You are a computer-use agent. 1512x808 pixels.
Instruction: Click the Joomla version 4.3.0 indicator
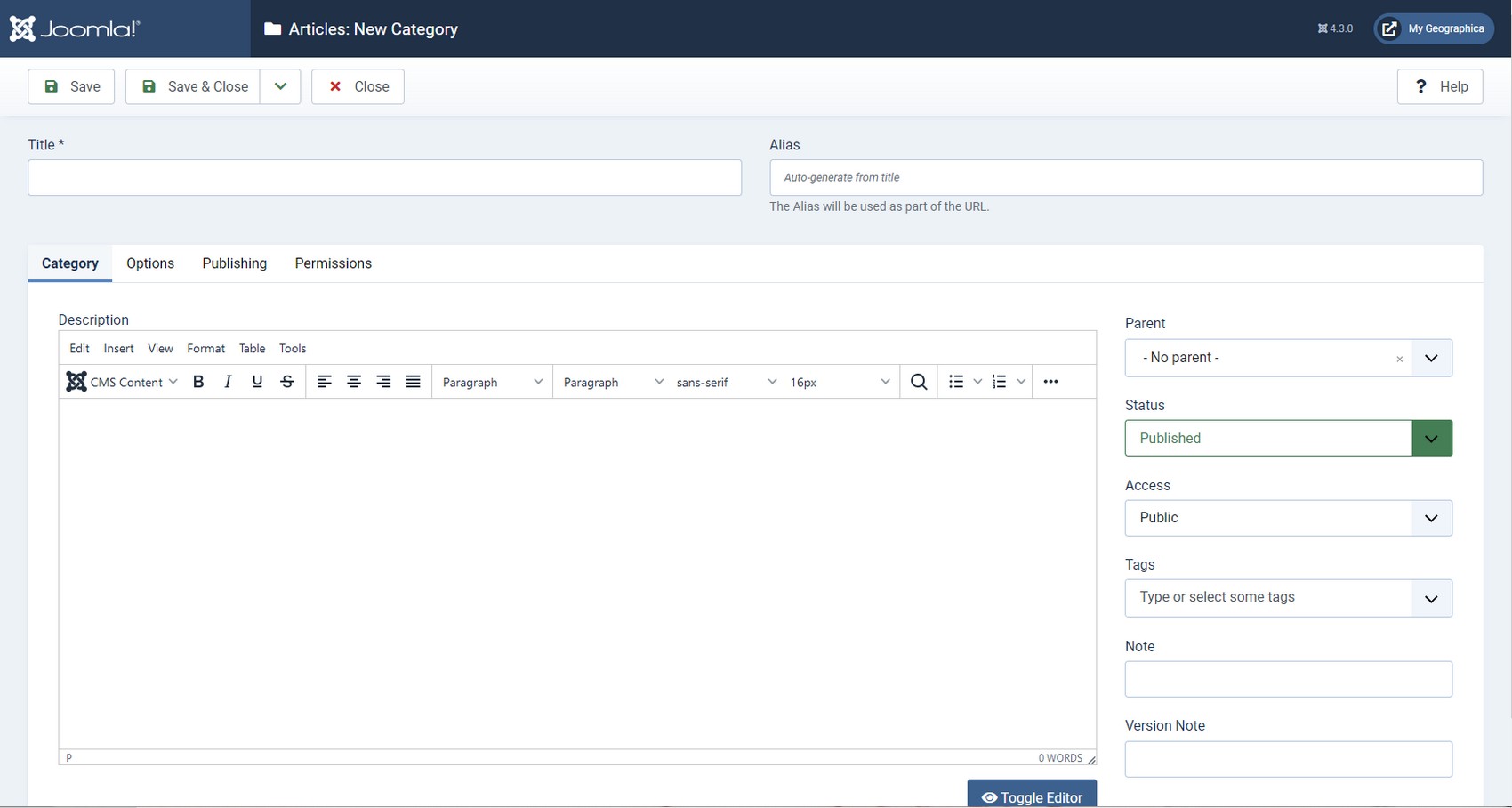point(1335,28)
